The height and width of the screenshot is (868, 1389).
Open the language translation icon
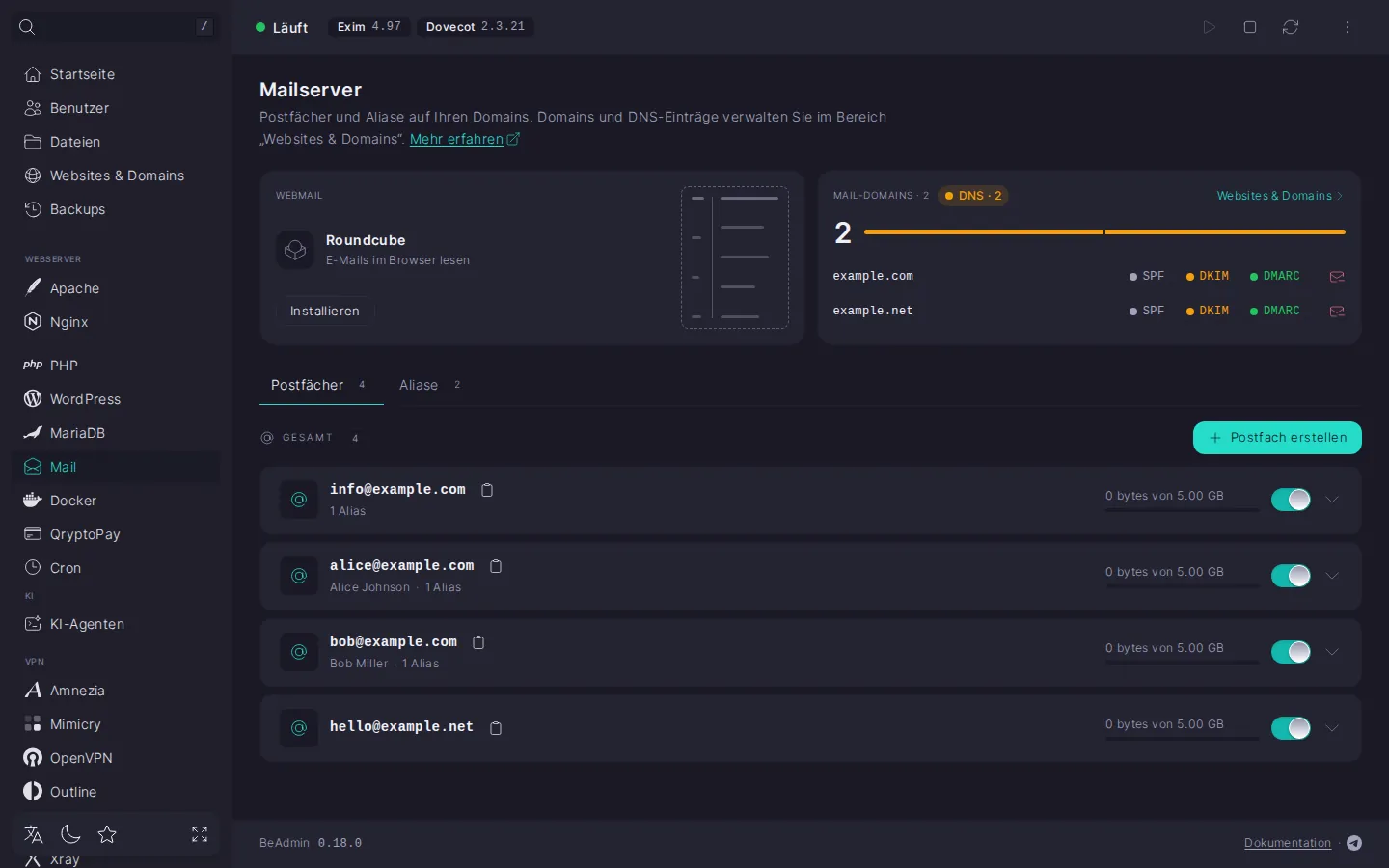coord(34,834)
